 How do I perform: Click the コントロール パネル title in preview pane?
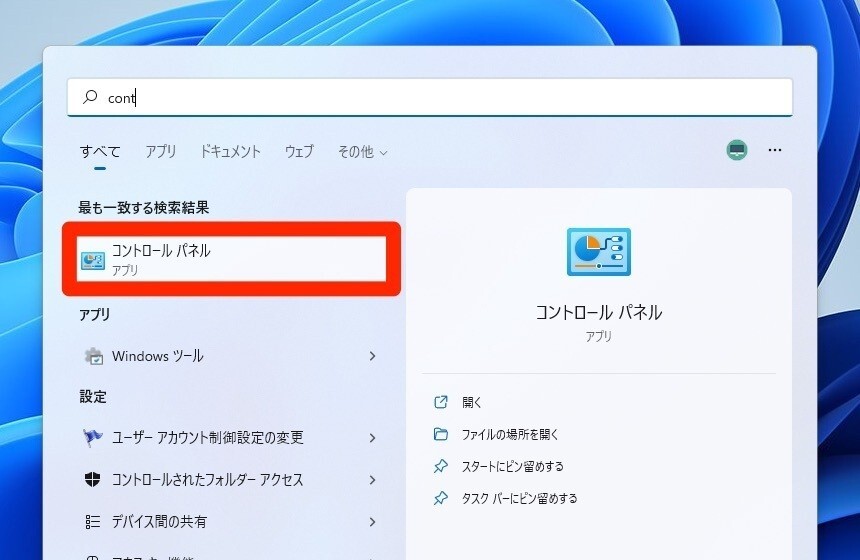coord(598,313)
